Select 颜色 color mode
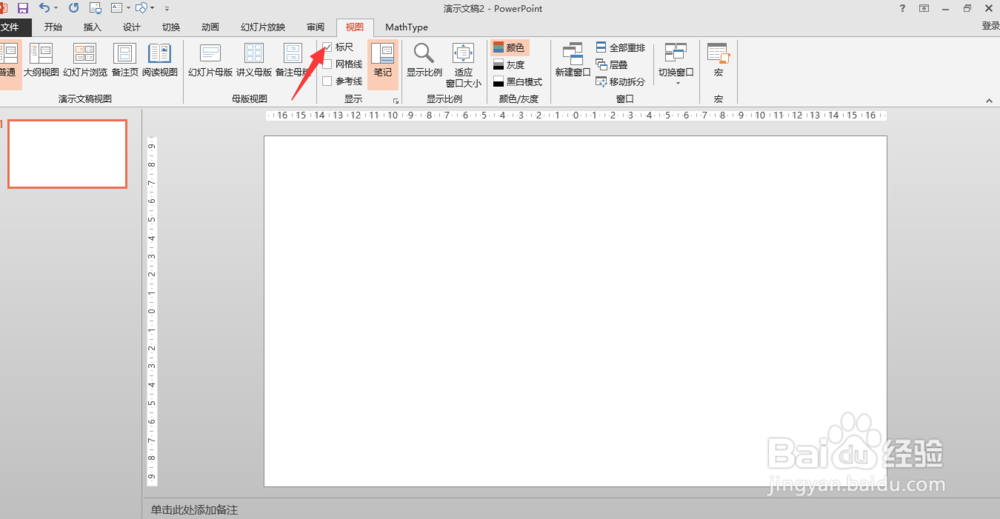Image resolution: width=1000 pixels, height=519 pixels. 510,48
